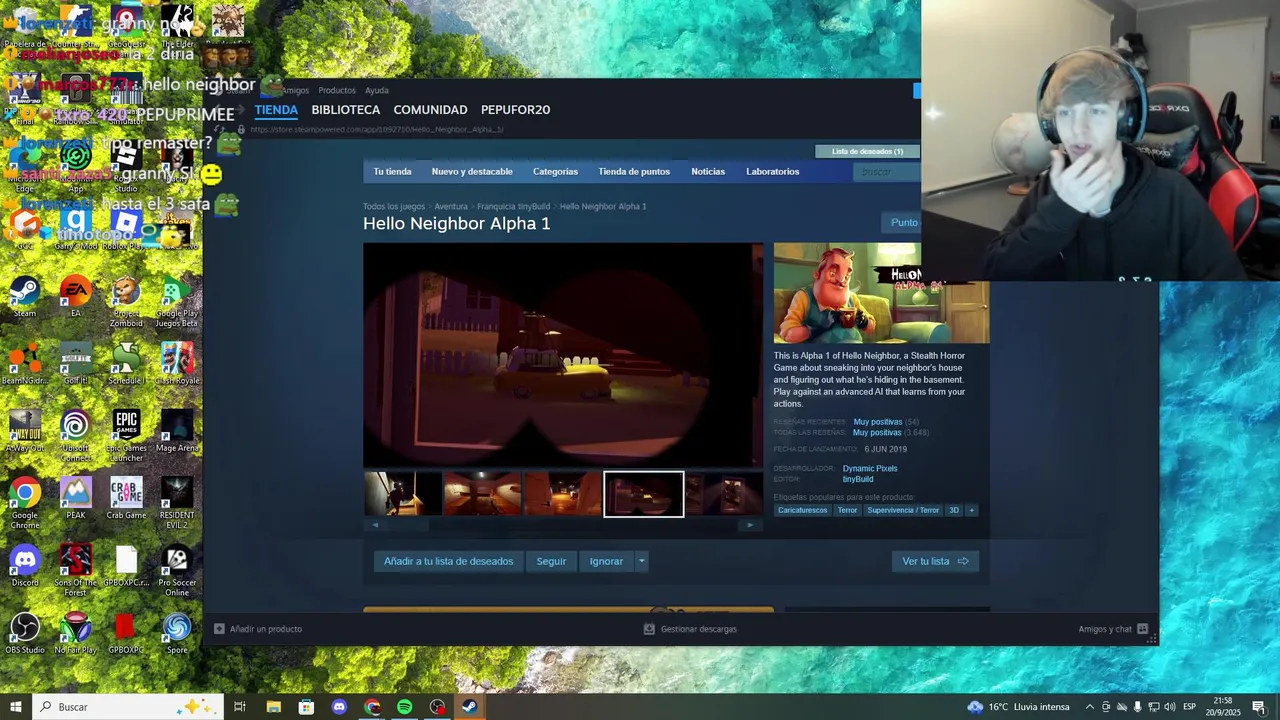
Task: Expand the Ignorar dropdown arrow
Action: click(641, 561)
